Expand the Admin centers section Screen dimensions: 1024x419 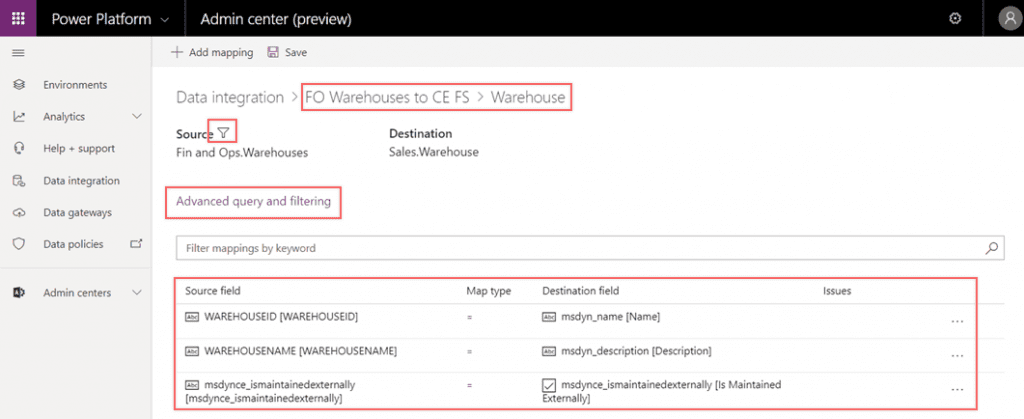[137, 292]
